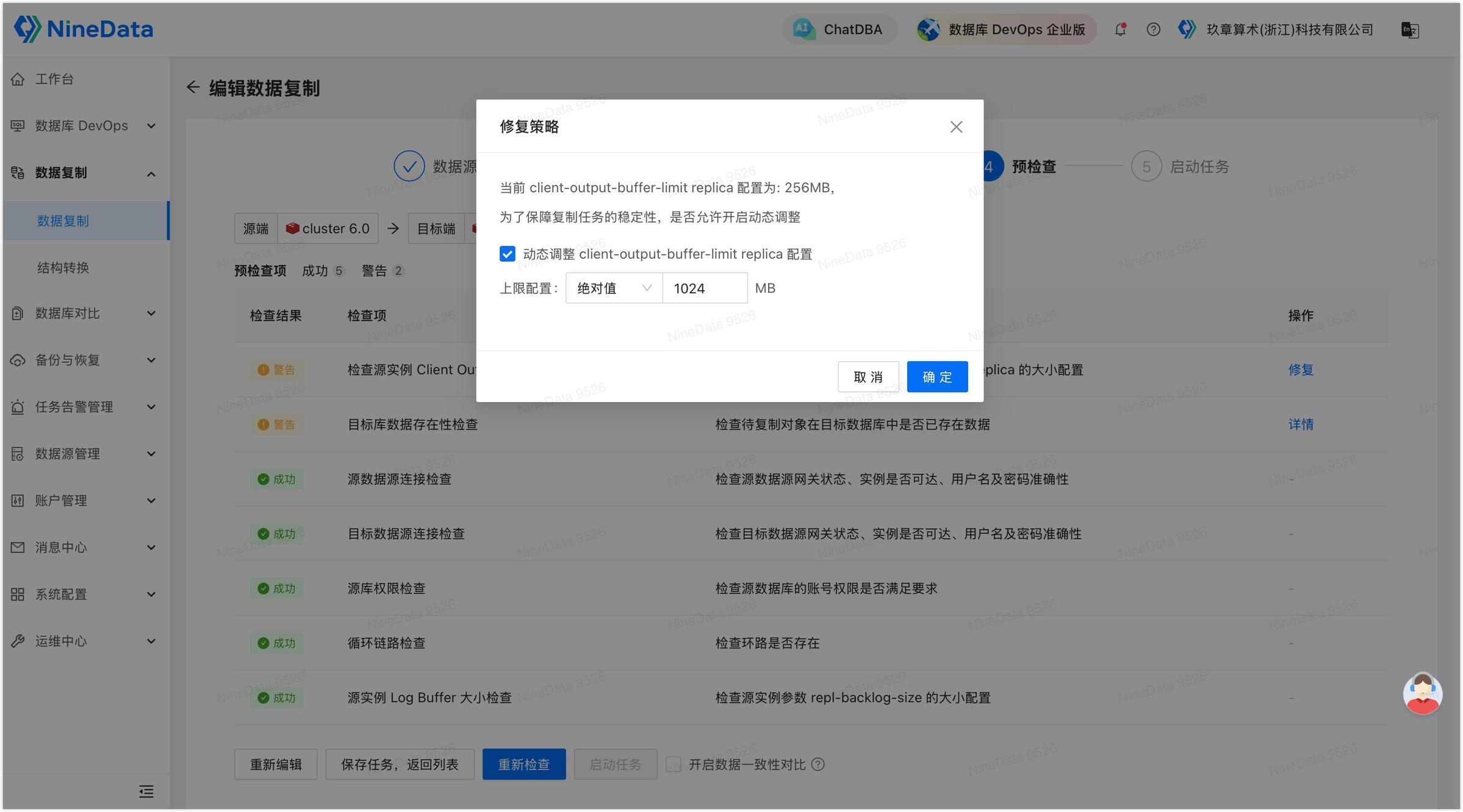
Task: Close the 修复策略 dialog
Action: (x=956, y=126)
